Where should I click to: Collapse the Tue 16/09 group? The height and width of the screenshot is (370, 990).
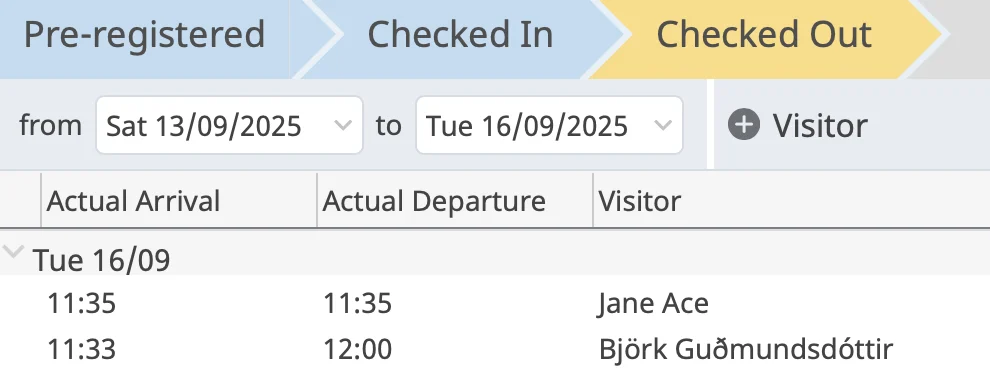[12, 253]
